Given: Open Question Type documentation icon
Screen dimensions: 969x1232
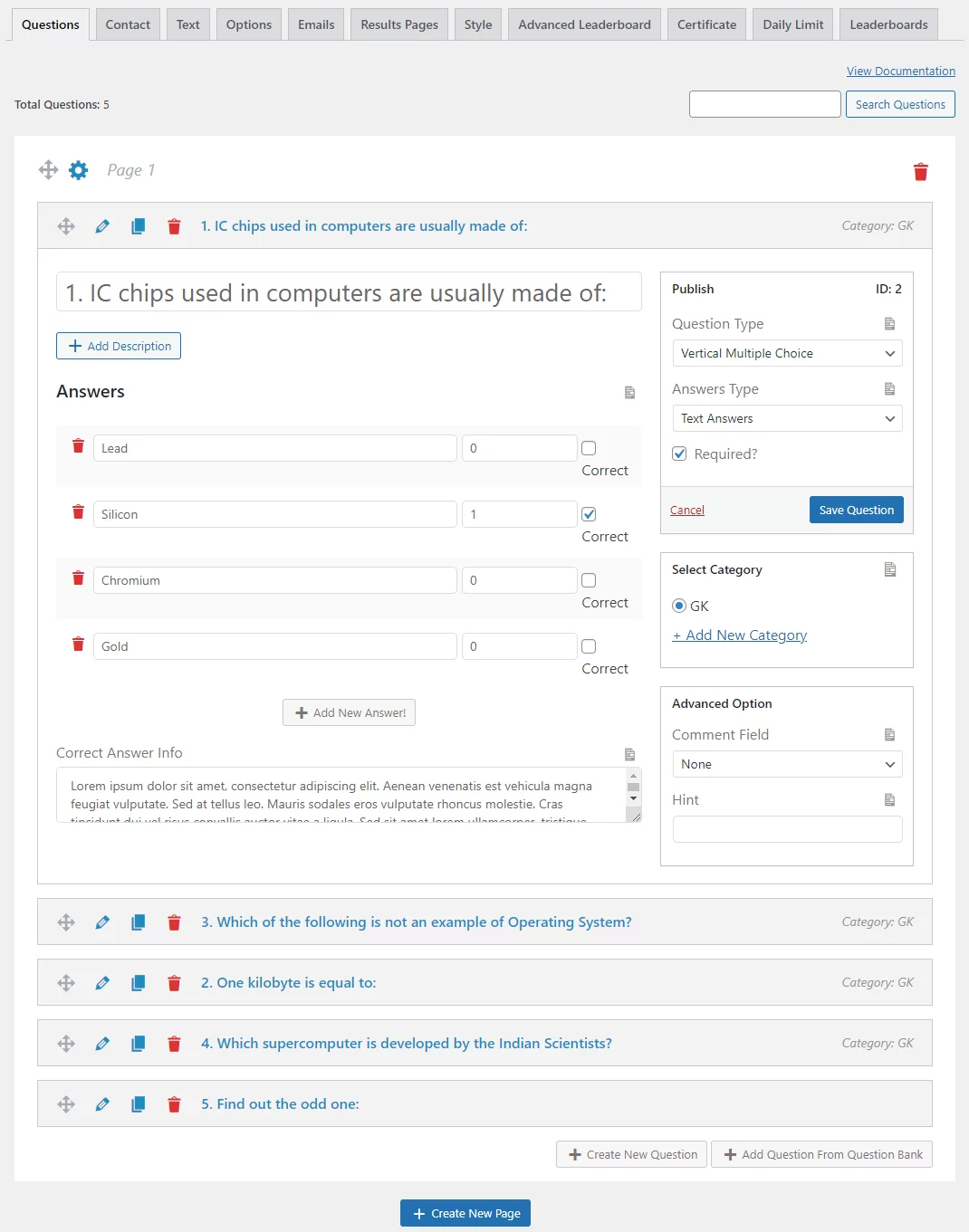Looking at the screenshot, I should [x=889, y=324].
